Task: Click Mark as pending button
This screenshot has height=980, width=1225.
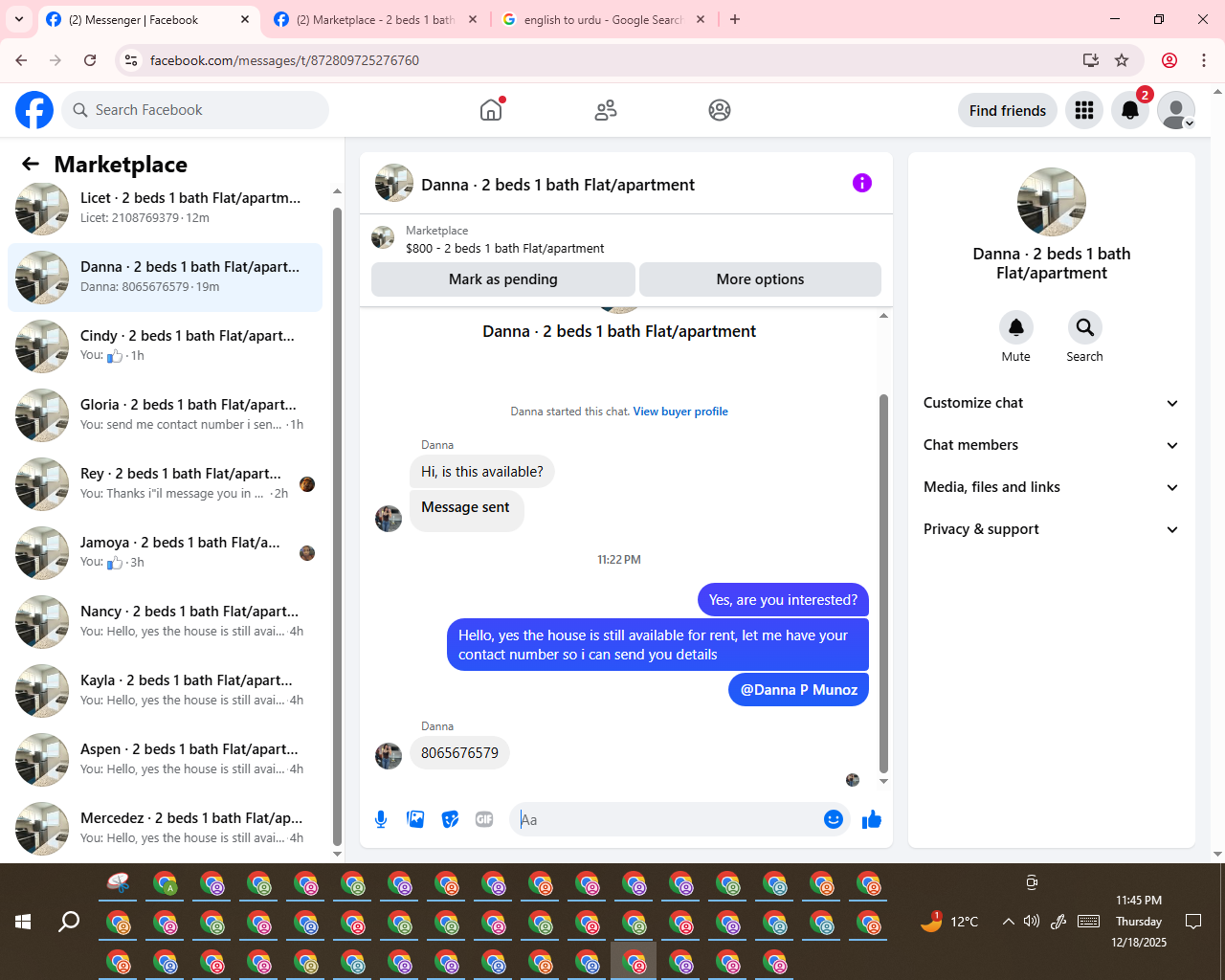Action: (x=503, y=279)
